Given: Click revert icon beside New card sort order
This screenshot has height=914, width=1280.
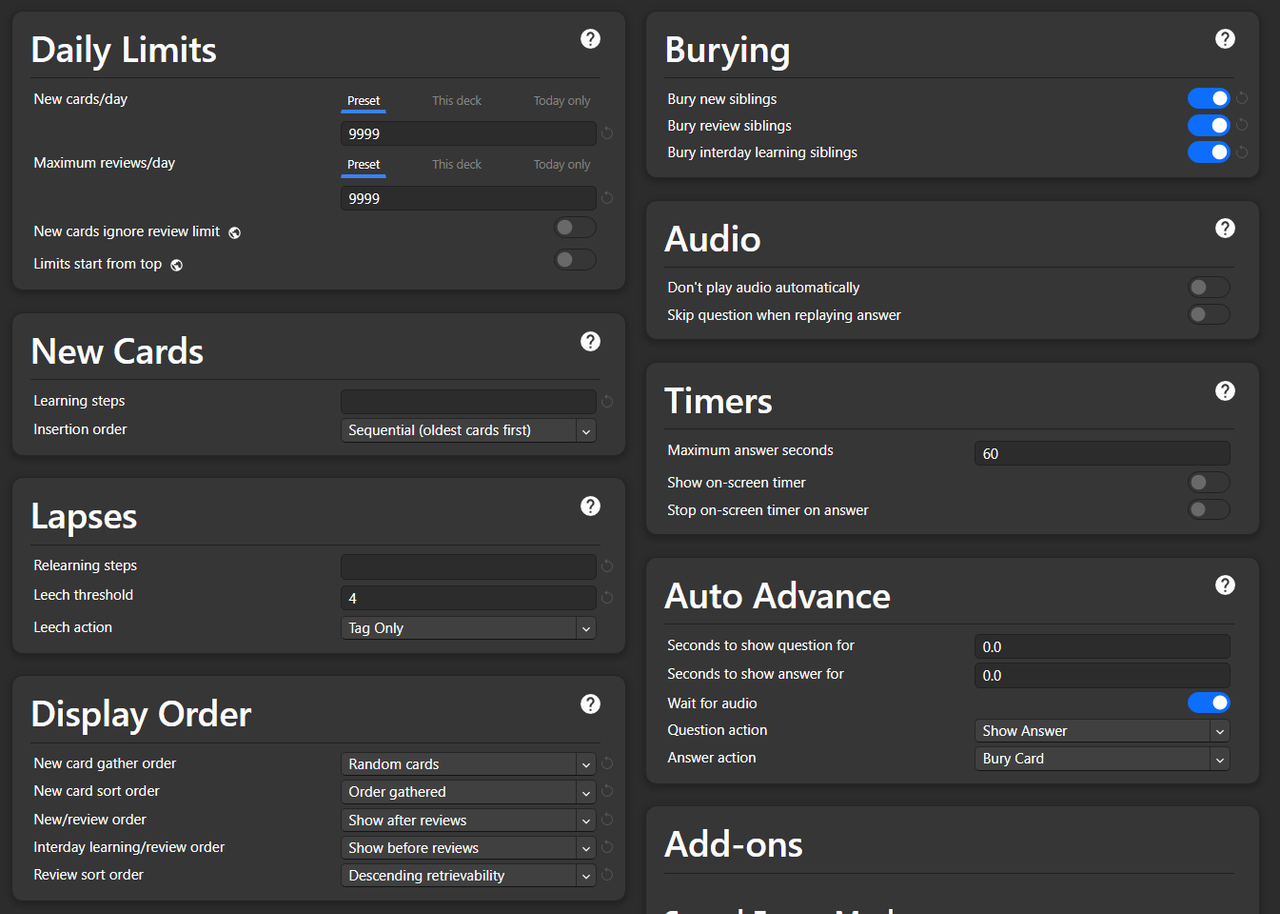Looking at the screenshot, I should tap(607, 792).
